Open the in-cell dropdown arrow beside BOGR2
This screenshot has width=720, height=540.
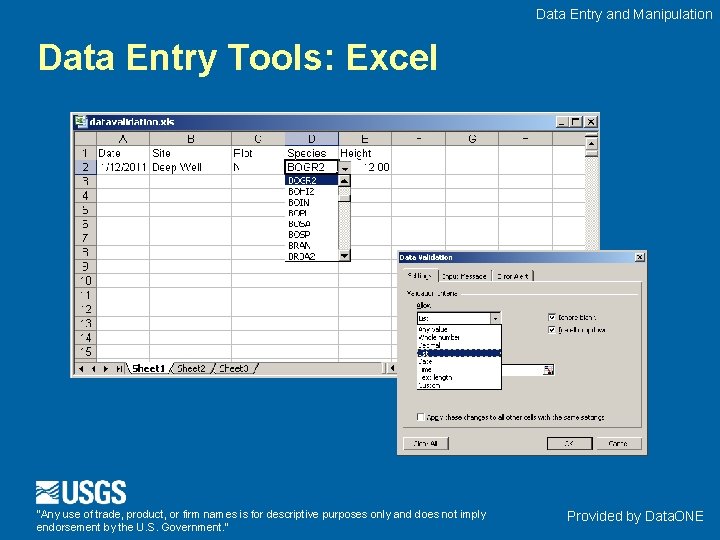pyautogui.click(x=344, y=168)
